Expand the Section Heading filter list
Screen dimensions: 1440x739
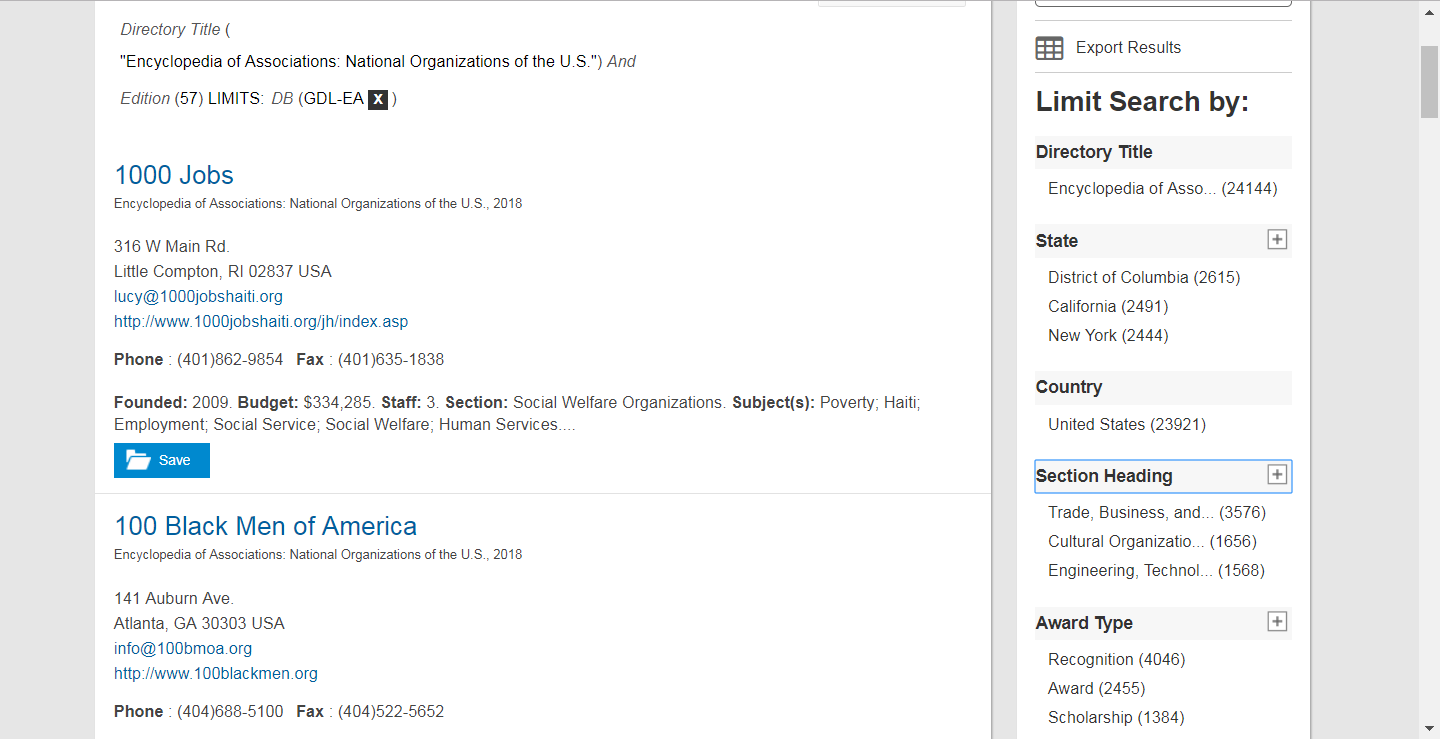(1277, 475)
